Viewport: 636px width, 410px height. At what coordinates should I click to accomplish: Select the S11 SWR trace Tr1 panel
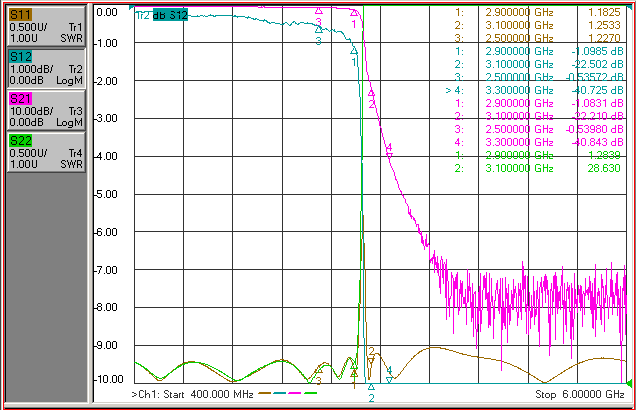point(46,26)
